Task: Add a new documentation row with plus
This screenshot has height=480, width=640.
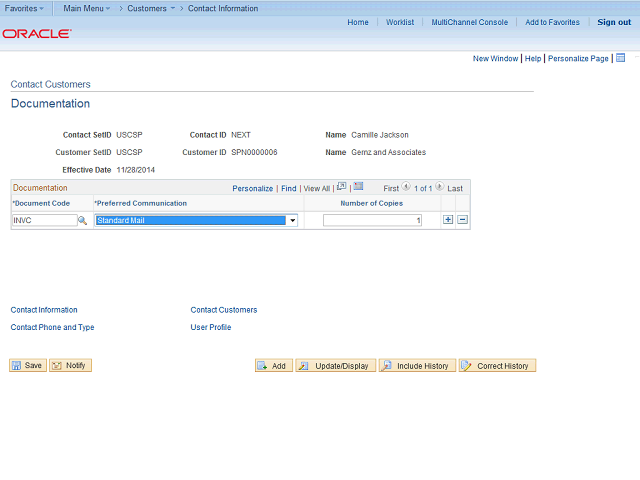Action: pyautogui.click(x=448, y=220)
